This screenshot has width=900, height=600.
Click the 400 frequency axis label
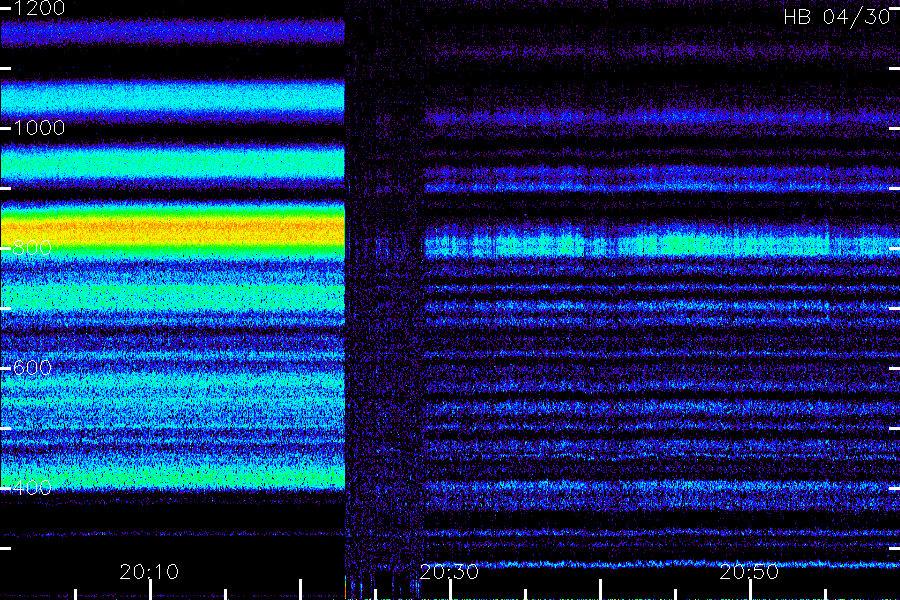pyautogui.click(x=32, y=487)
